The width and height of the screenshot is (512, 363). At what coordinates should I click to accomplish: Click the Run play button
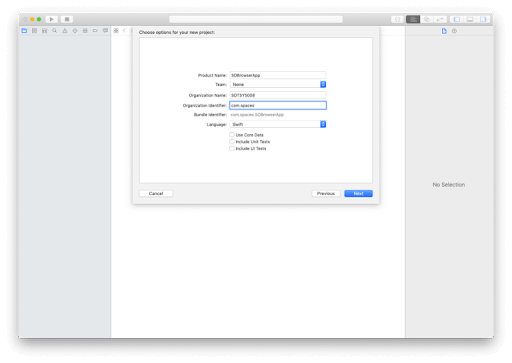coord(52,19)
